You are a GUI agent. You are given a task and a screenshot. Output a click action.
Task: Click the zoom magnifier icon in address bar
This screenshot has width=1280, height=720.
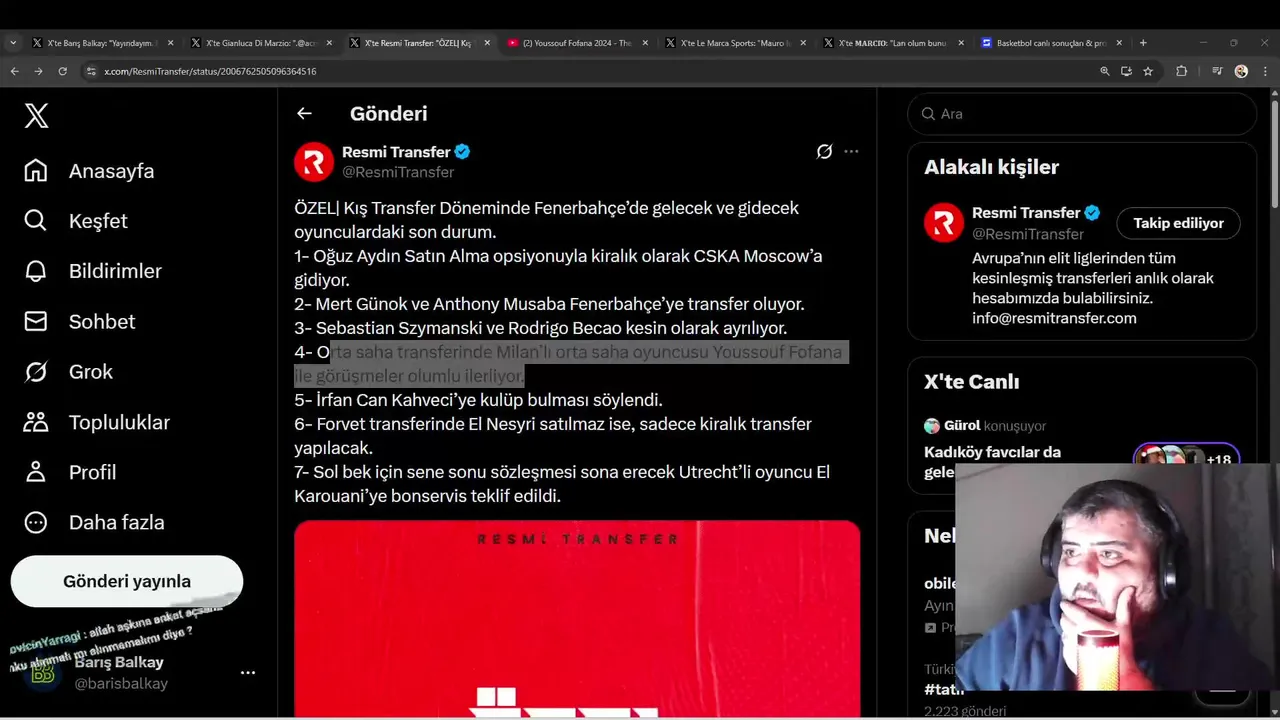(x=1105, y=71)
